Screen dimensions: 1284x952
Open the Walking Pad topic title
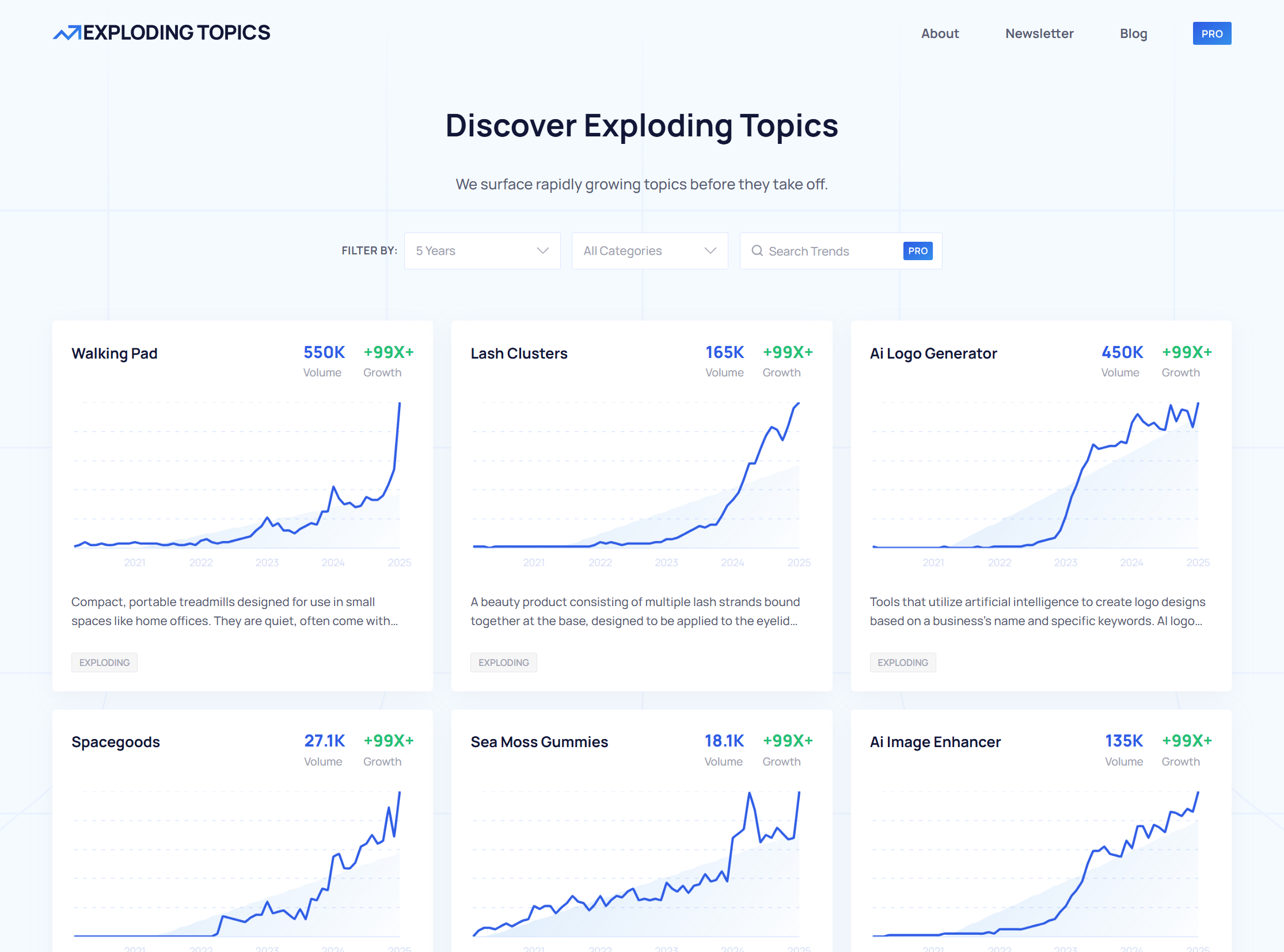tap(114, 353)
